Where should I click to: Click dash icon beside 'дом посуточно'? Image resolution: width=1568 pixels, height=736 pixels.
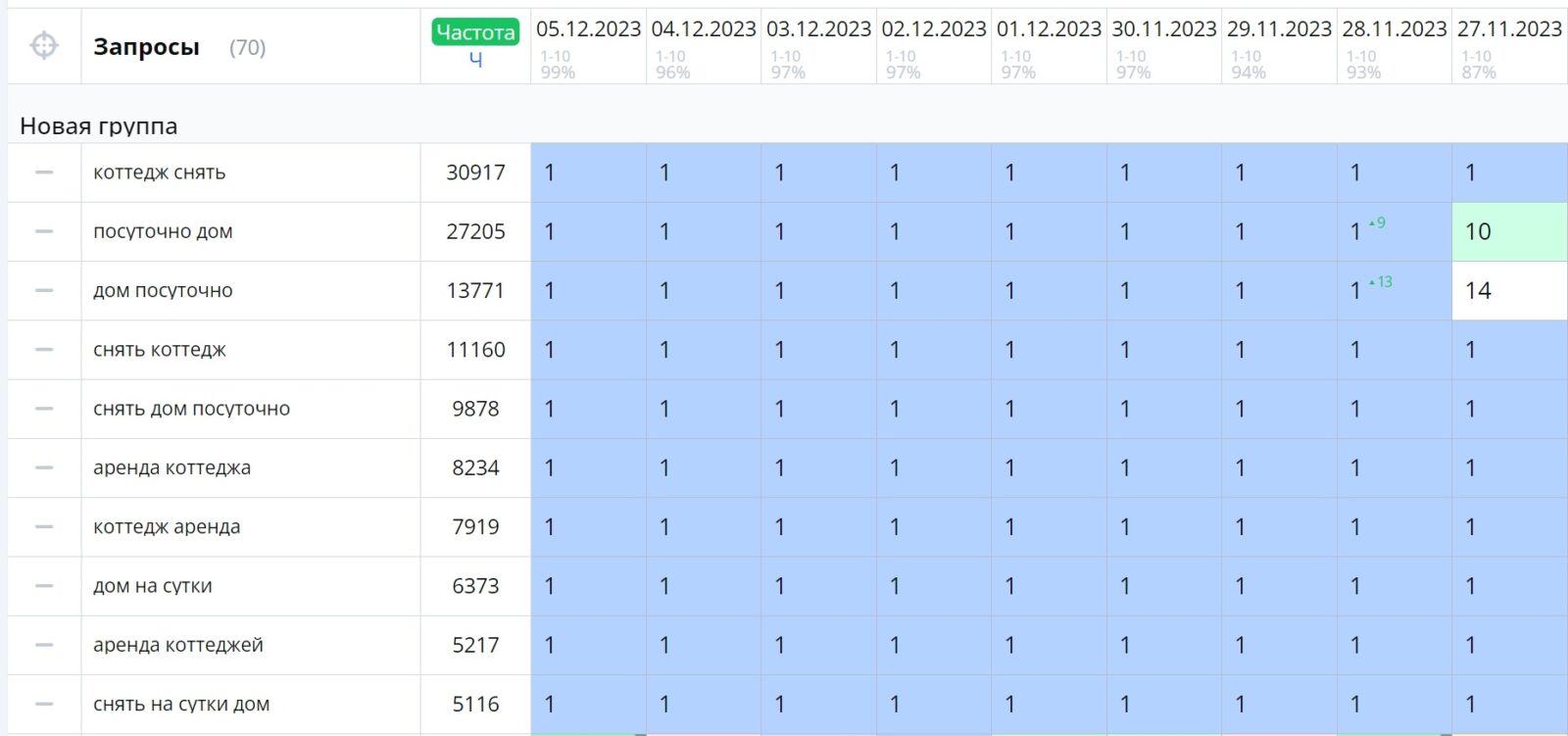coord(44,290)
